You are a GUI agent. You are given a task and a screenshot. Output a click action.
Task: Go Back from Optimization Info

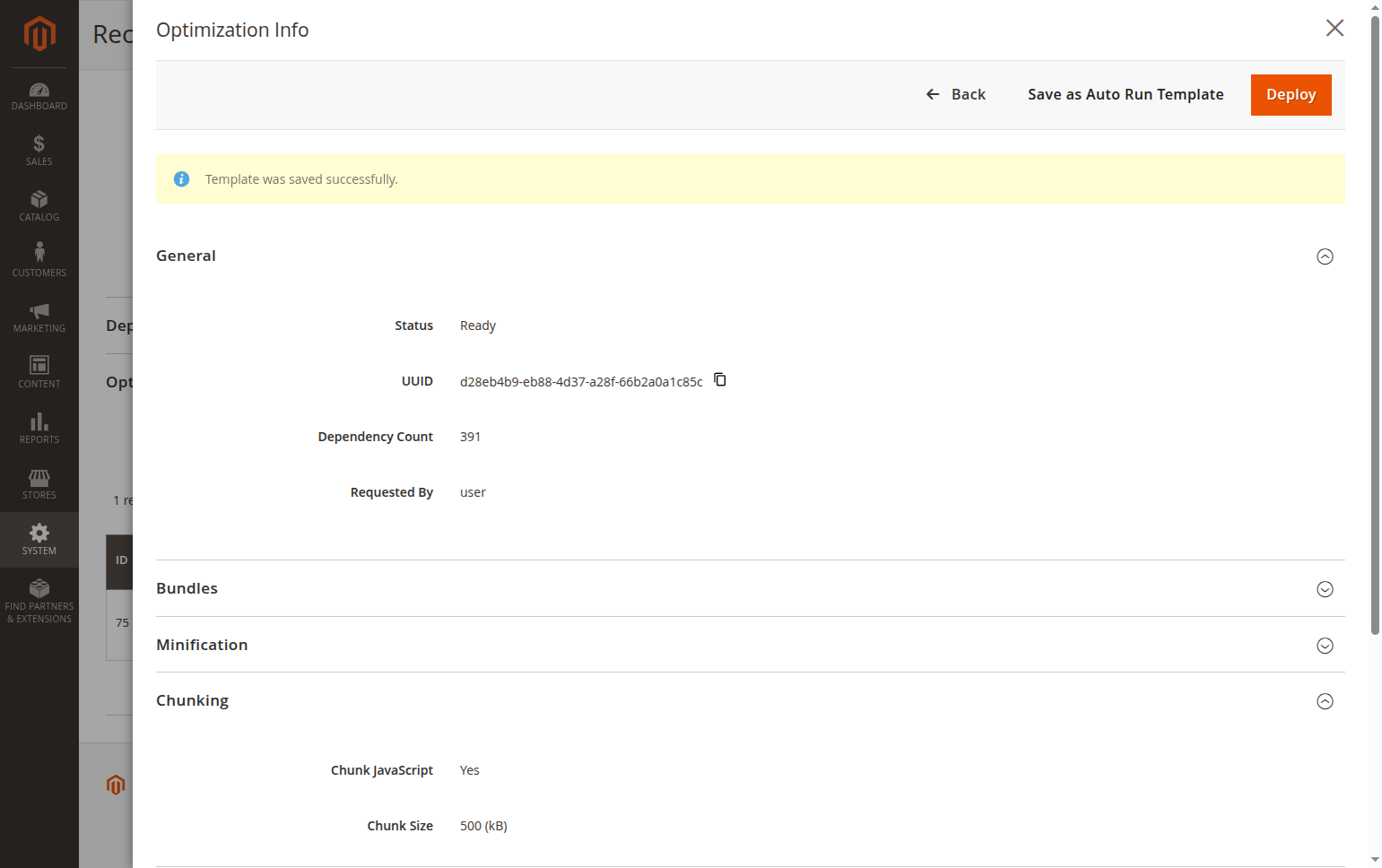956,94
